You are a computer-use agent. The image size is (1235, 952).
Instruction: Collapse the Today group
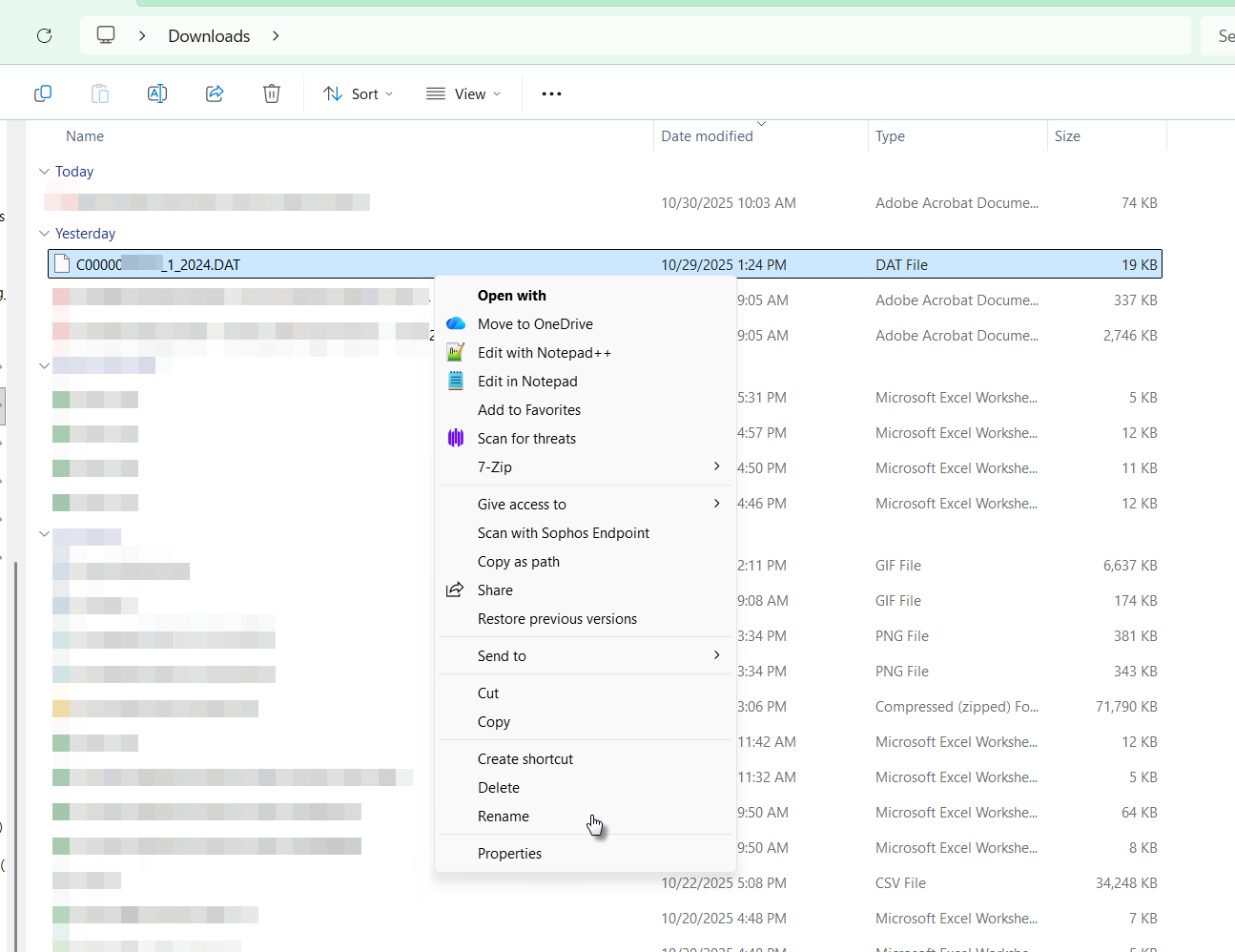click(44, 172)
